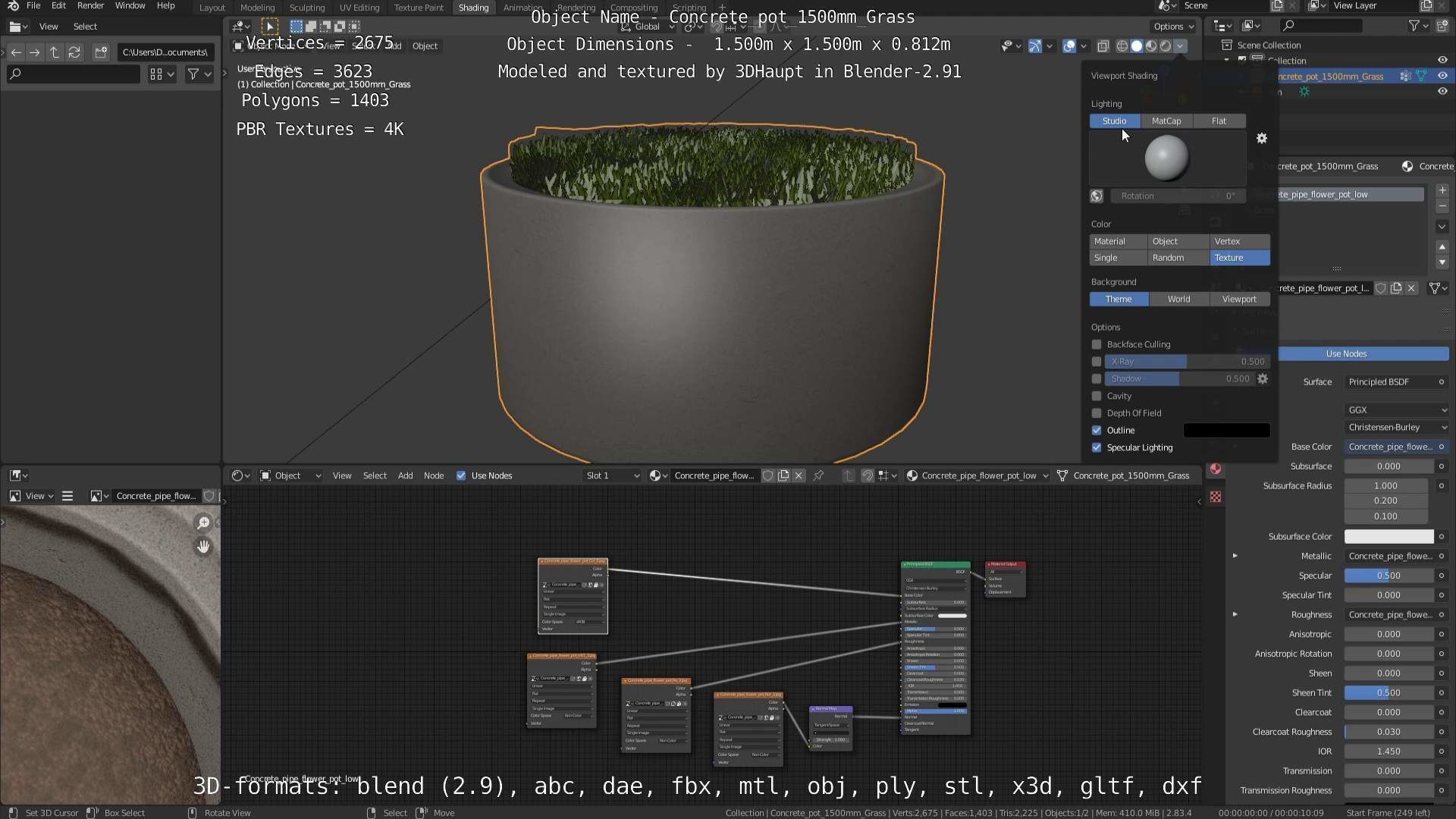The image size is (1456, 819).
Task: Set background to World
Action: click(1179, 299)
